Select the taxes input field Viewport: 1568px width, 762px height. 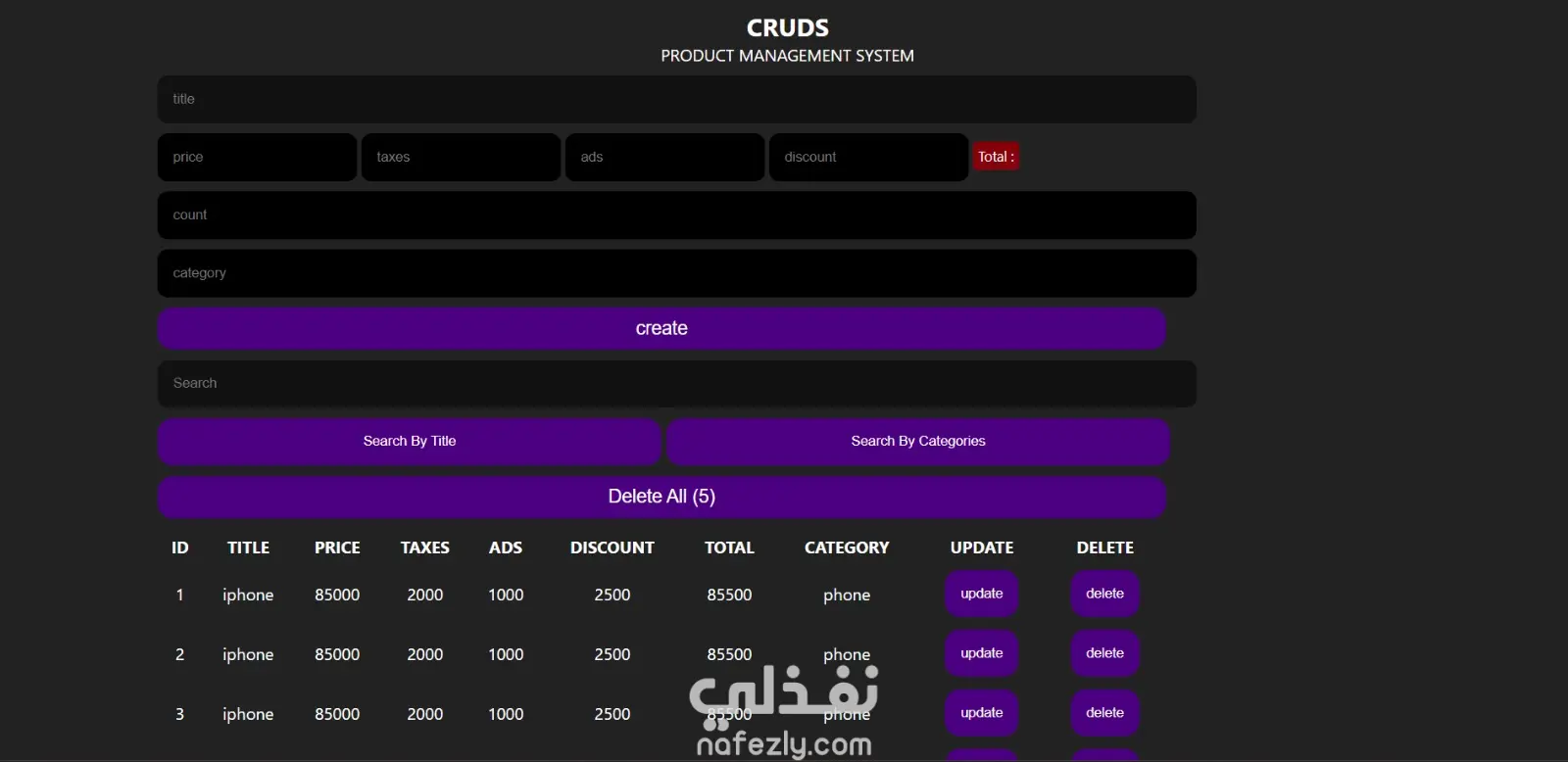461,157
